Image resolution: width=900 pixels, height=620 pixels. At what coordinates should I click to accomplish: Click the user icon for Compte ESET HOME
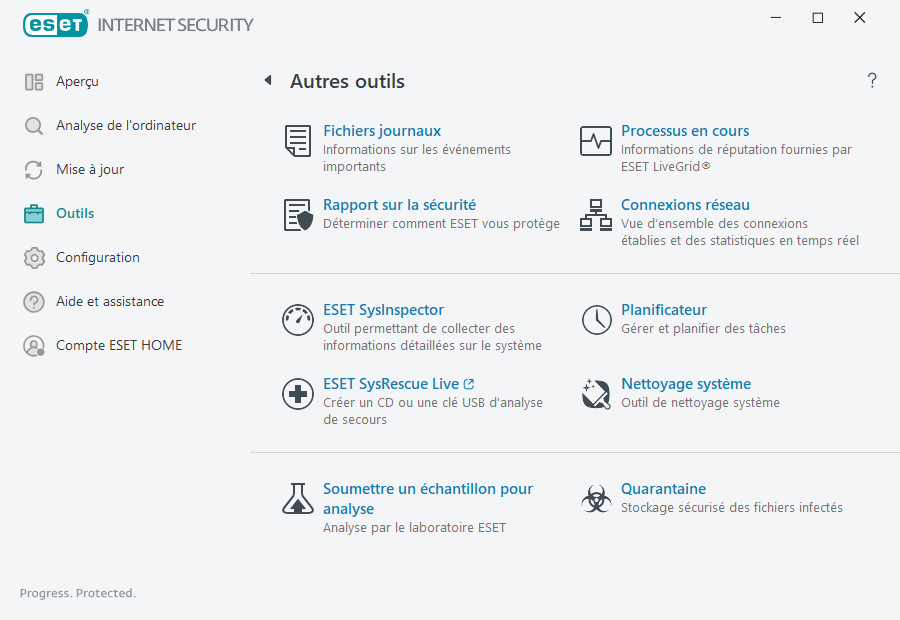34,346
